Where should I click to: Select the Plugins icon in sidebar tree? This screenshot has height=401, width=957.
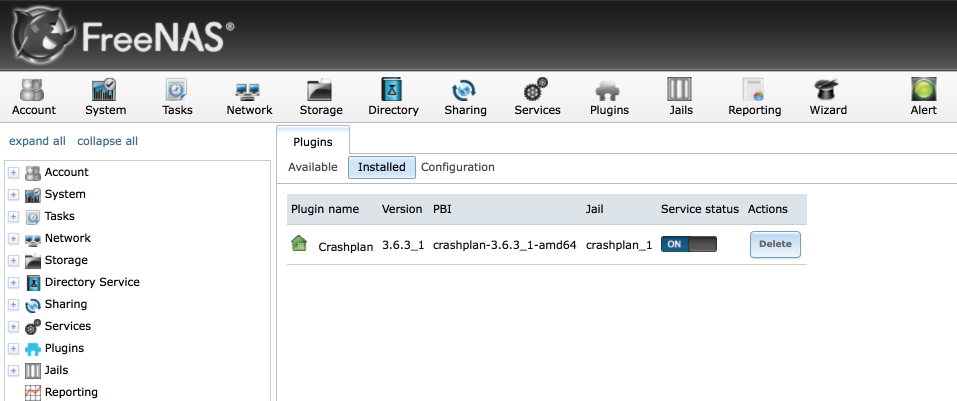pyautogui.click(x=33, y=349)
